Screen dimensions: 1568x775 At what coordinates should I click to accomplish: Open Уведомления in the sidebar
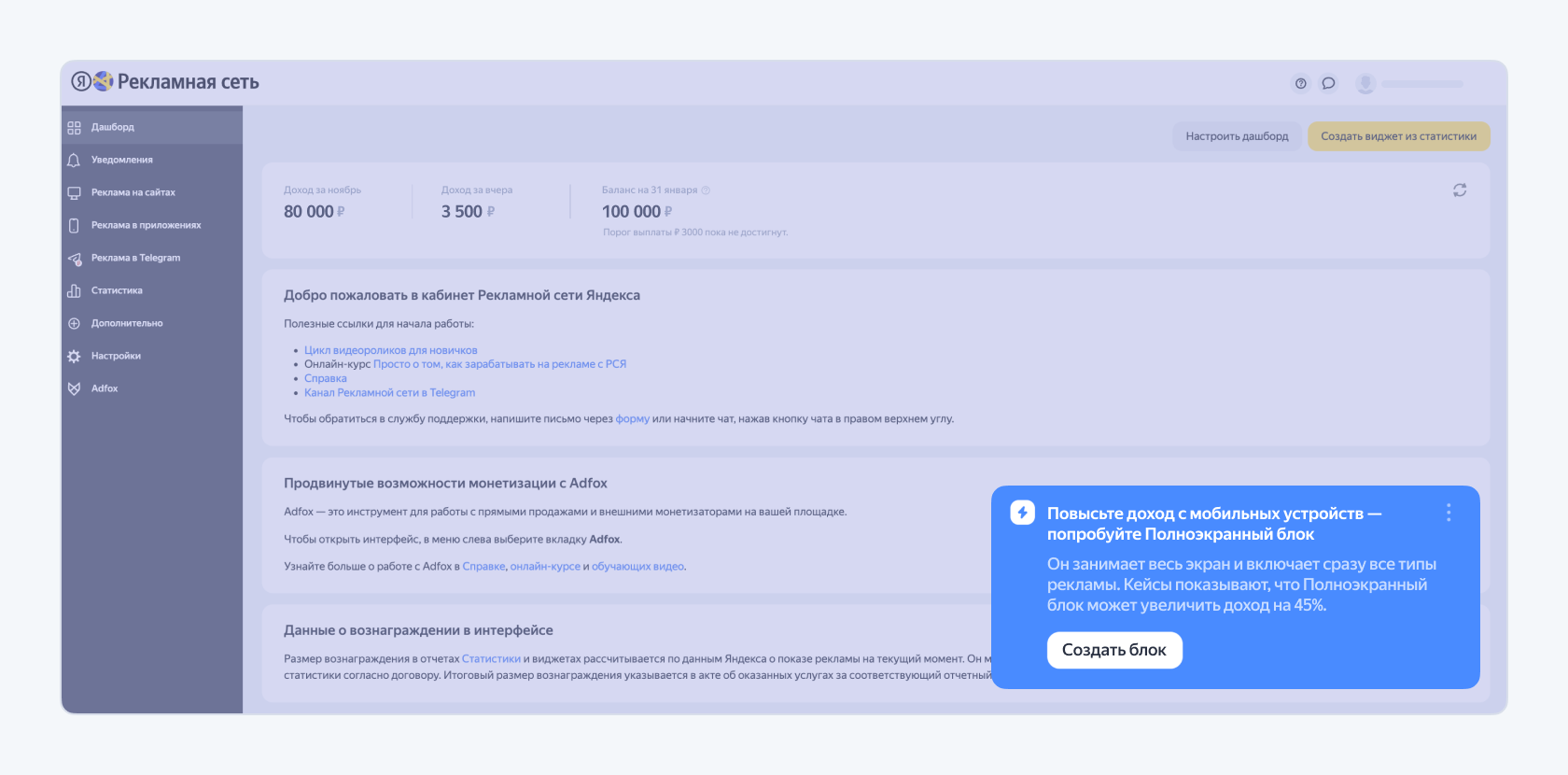click(152, 160)
